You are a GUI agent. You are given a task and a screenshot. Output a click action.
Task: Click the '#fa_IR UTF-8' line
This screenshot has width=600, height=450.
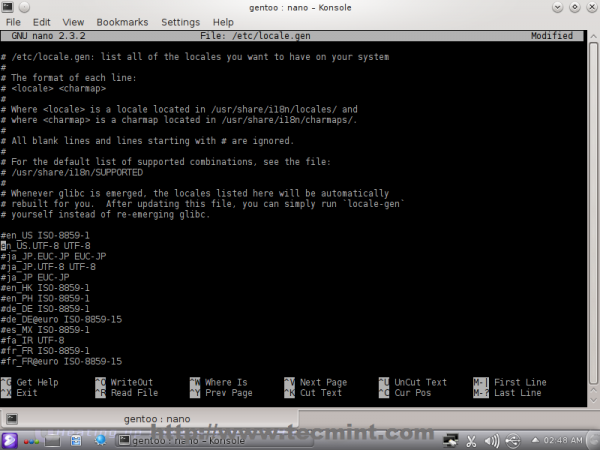(x=32, y=341)
